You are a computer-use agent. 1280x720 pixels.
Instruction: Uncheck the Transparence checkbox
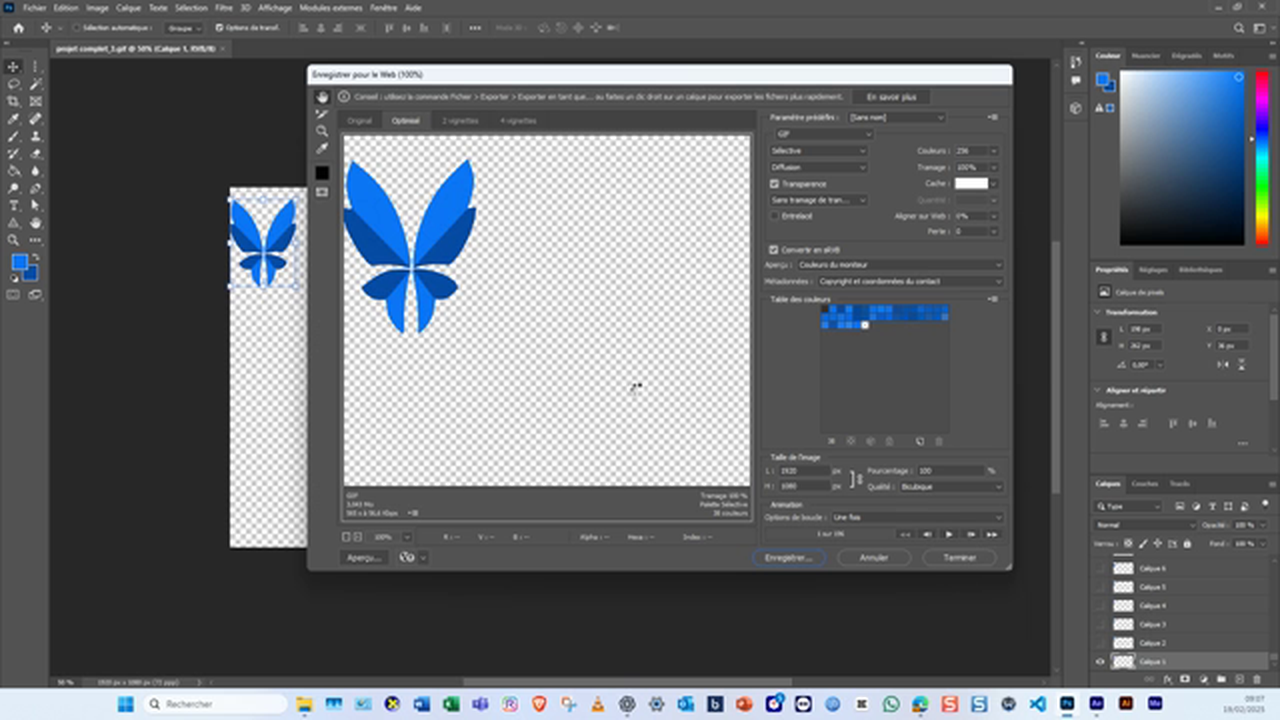(x=774, y=184)
